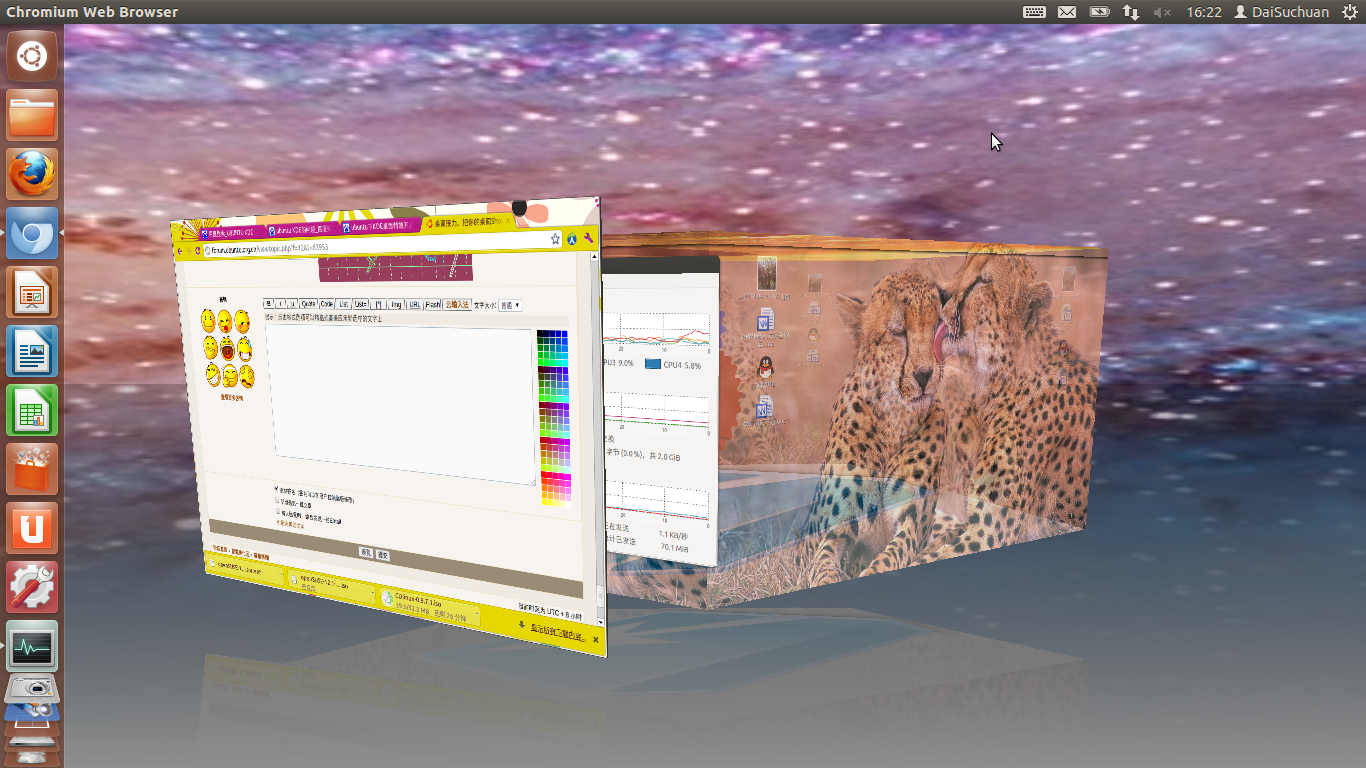The image size is (1366, 768).
Task: Open the image thumbnail file on the desktop
Action: [767, 273]
